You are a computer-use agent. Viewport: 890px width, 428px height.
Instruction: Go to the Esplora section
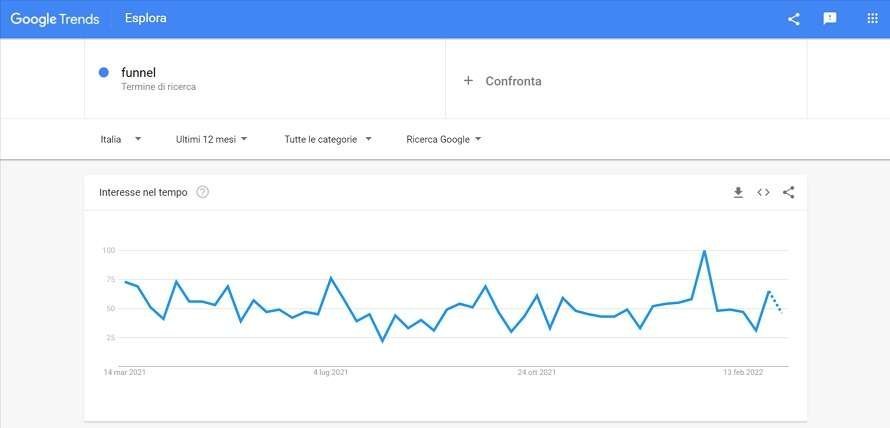(146, 18)
